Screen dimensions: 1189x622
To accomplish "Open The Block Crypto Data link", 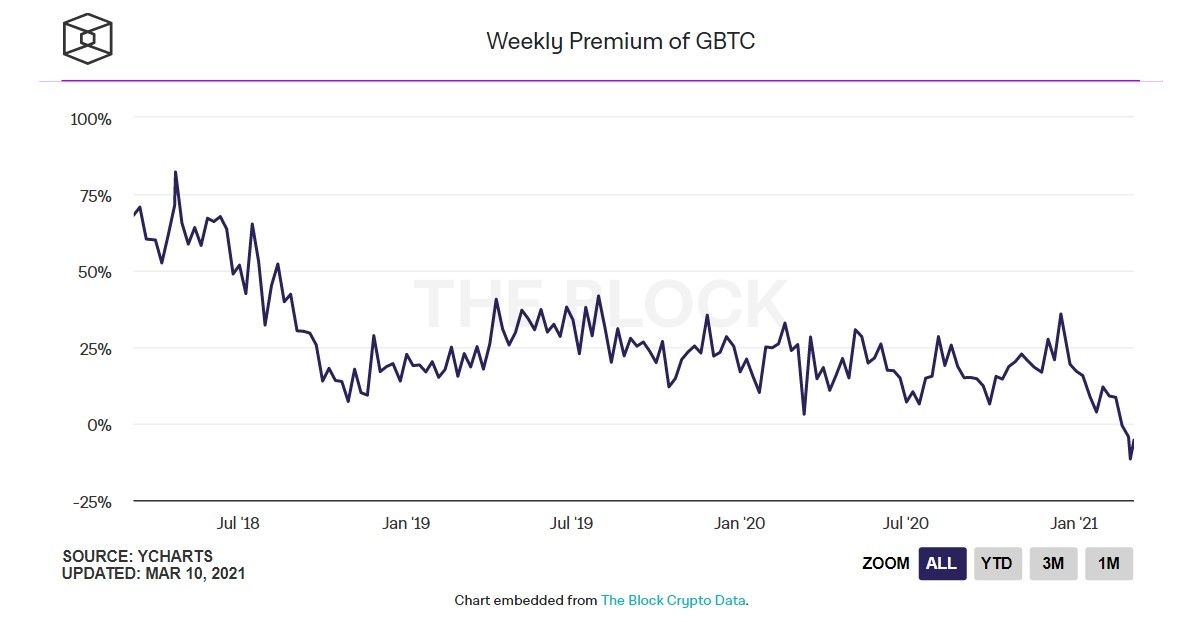I will coord(673,600).
